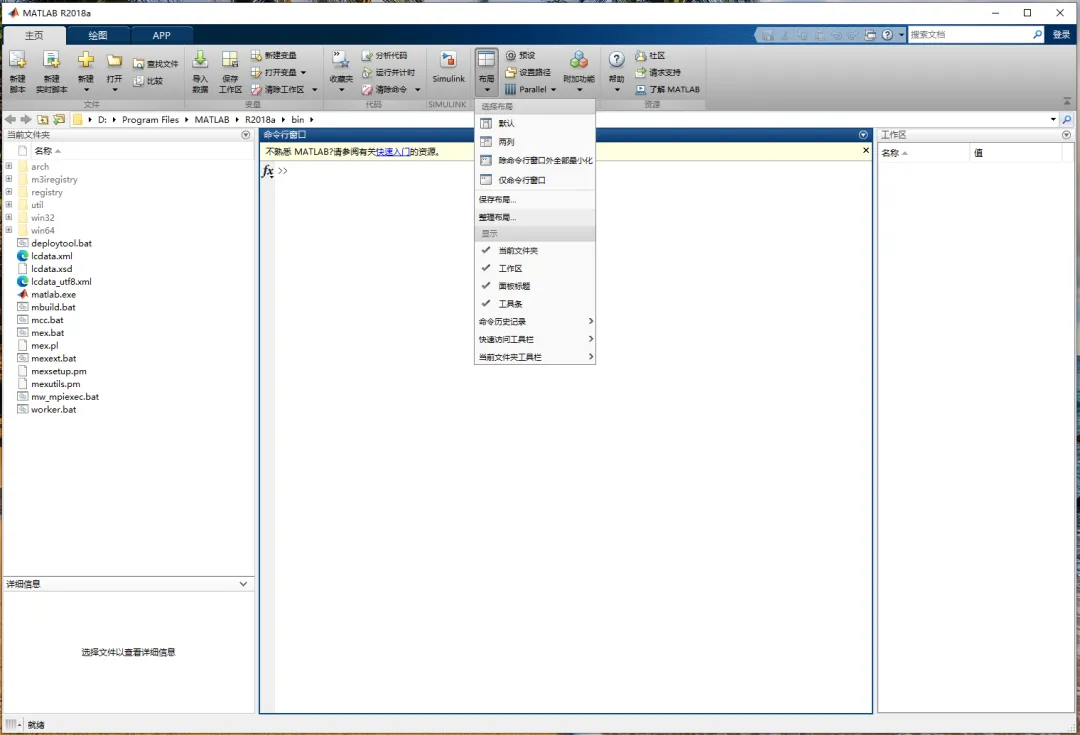The height and width of the screenshot is (735, 1080).
Task: Open the 清除命令 dropdown arrow
Action: [x=417, y=90]
